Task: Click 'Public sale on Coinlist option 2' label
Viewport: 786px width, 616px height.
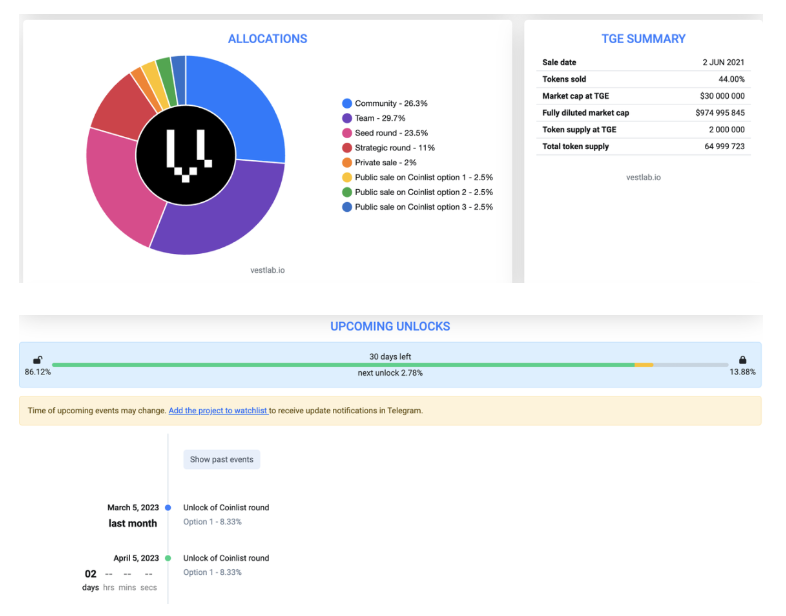Action: point(424,192)
